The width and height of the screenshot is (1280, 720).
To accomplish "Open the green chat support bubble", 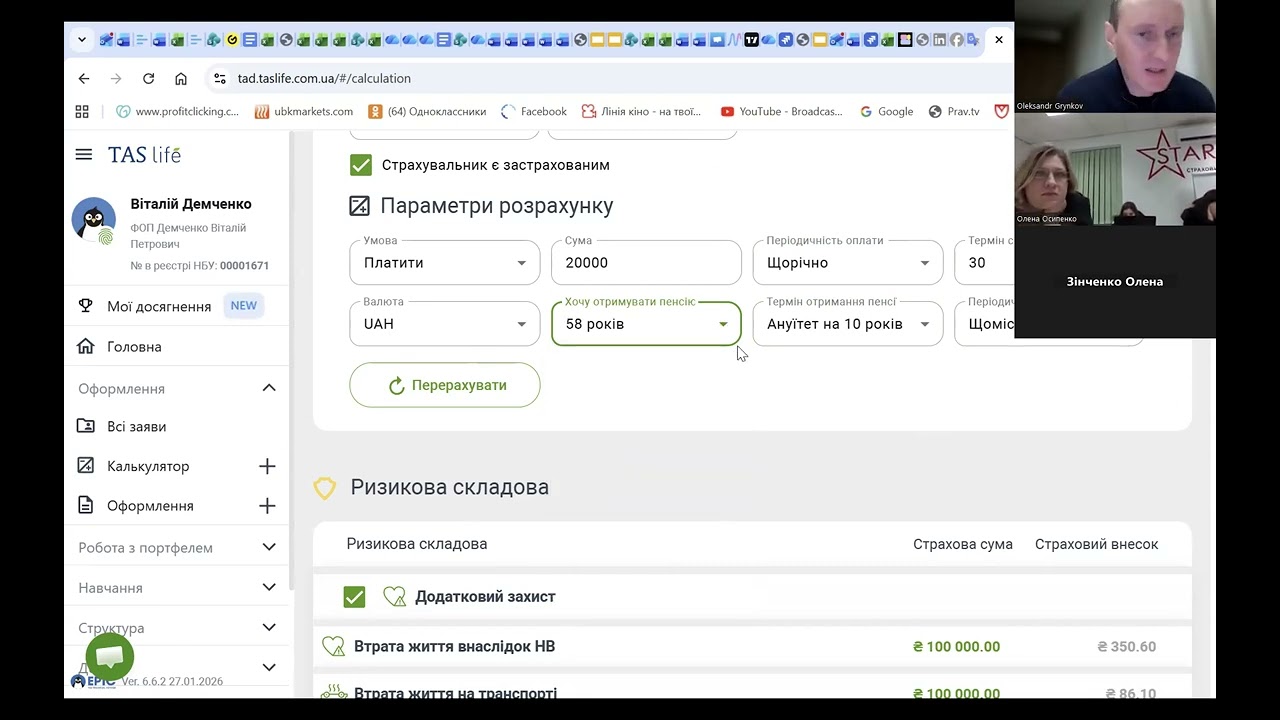I will [x=110, y=657].
